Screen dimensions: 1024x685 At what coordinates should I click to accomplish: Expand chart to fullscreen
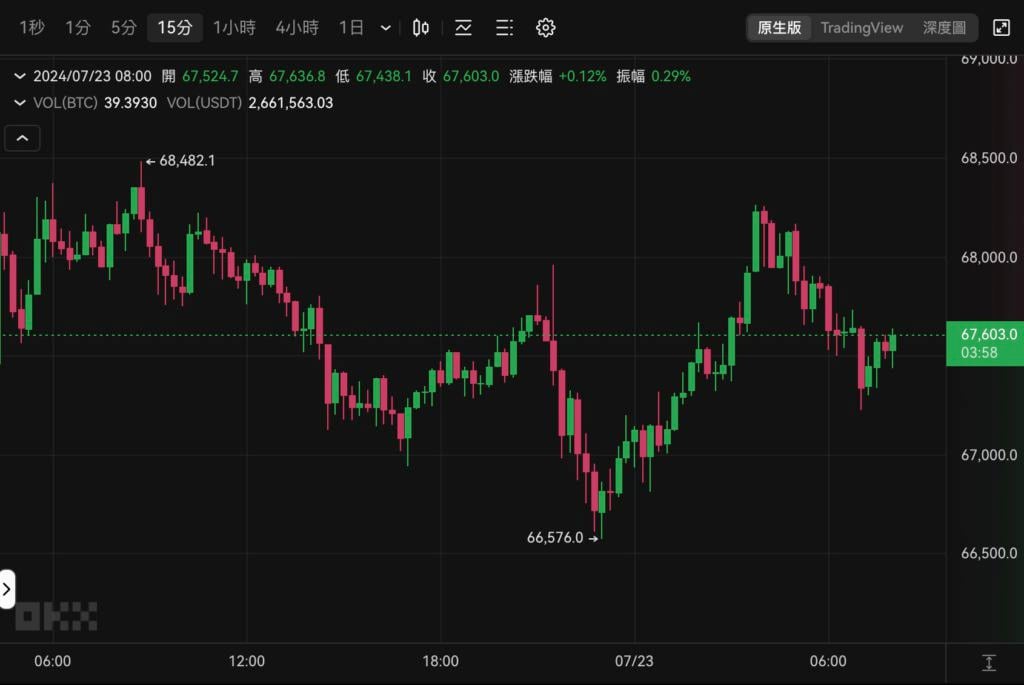point(1001,27)
